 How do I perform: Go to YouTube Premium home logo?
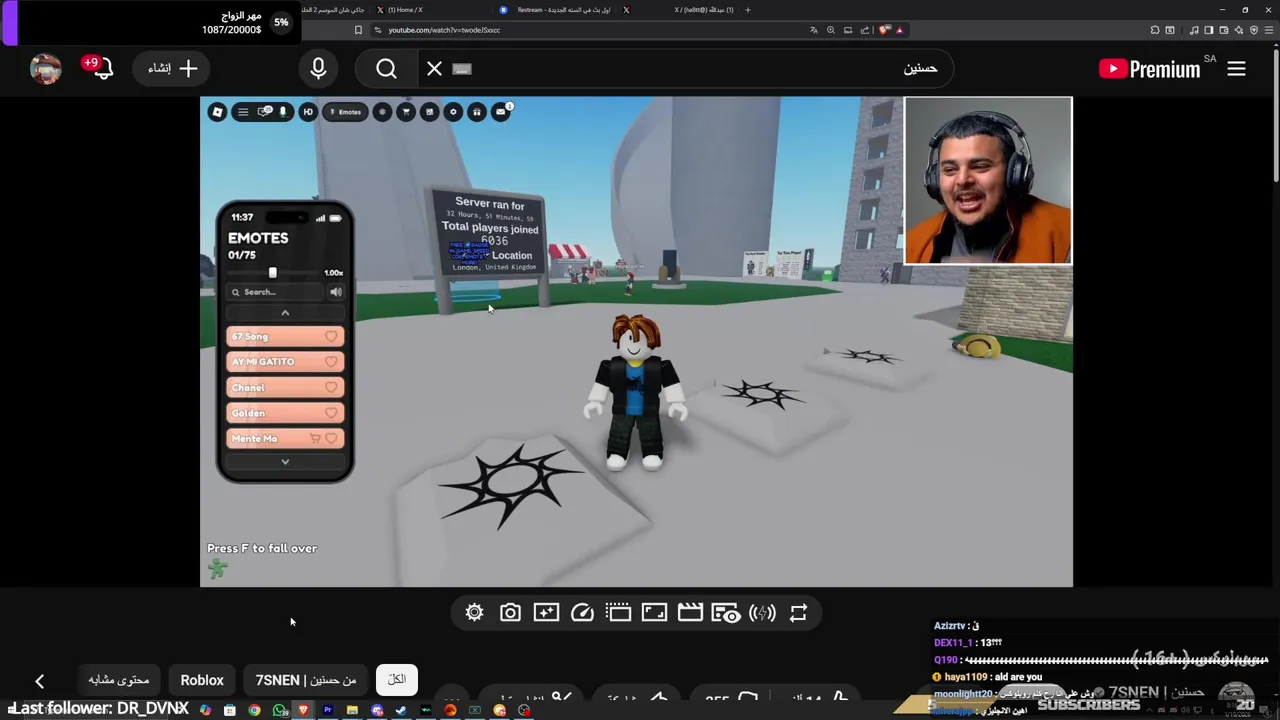tap(1150, 69)
